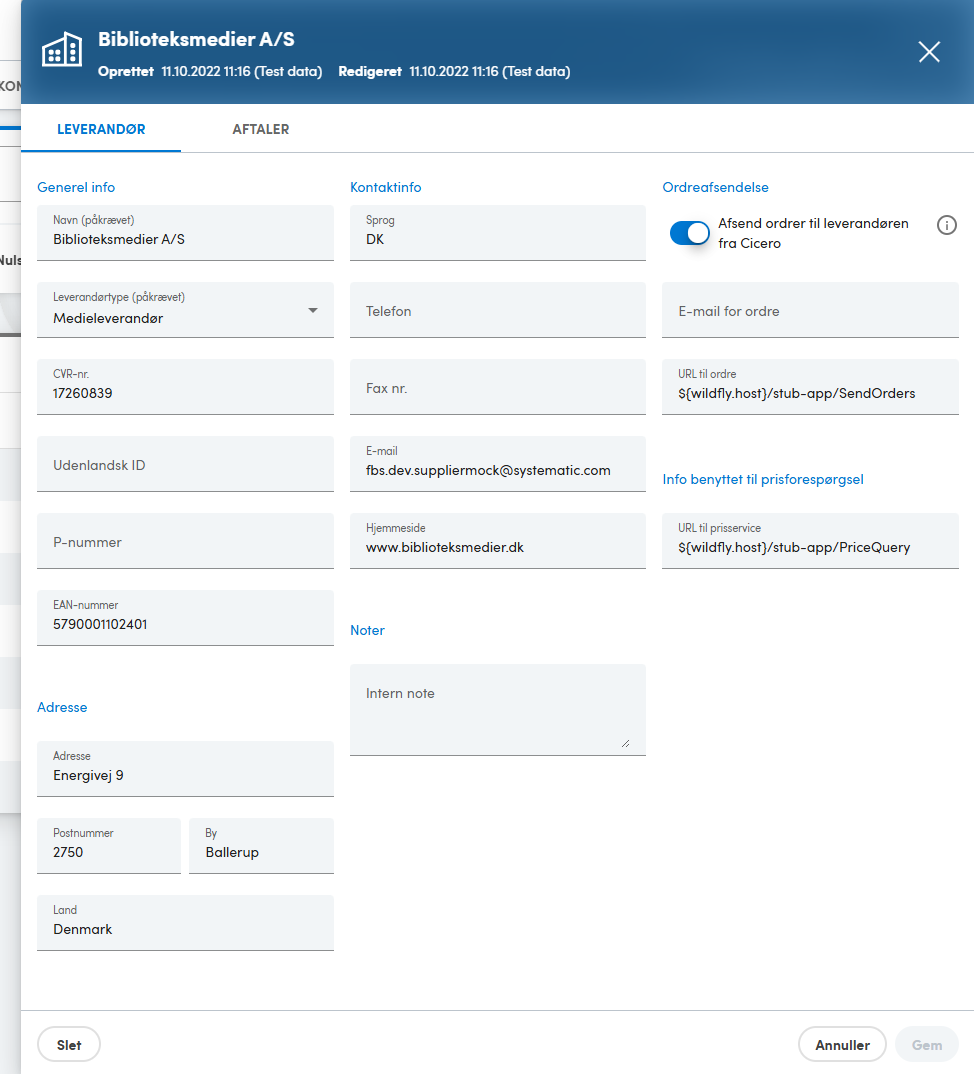Click into the Intern note textarea

click(x=498, y=710)
